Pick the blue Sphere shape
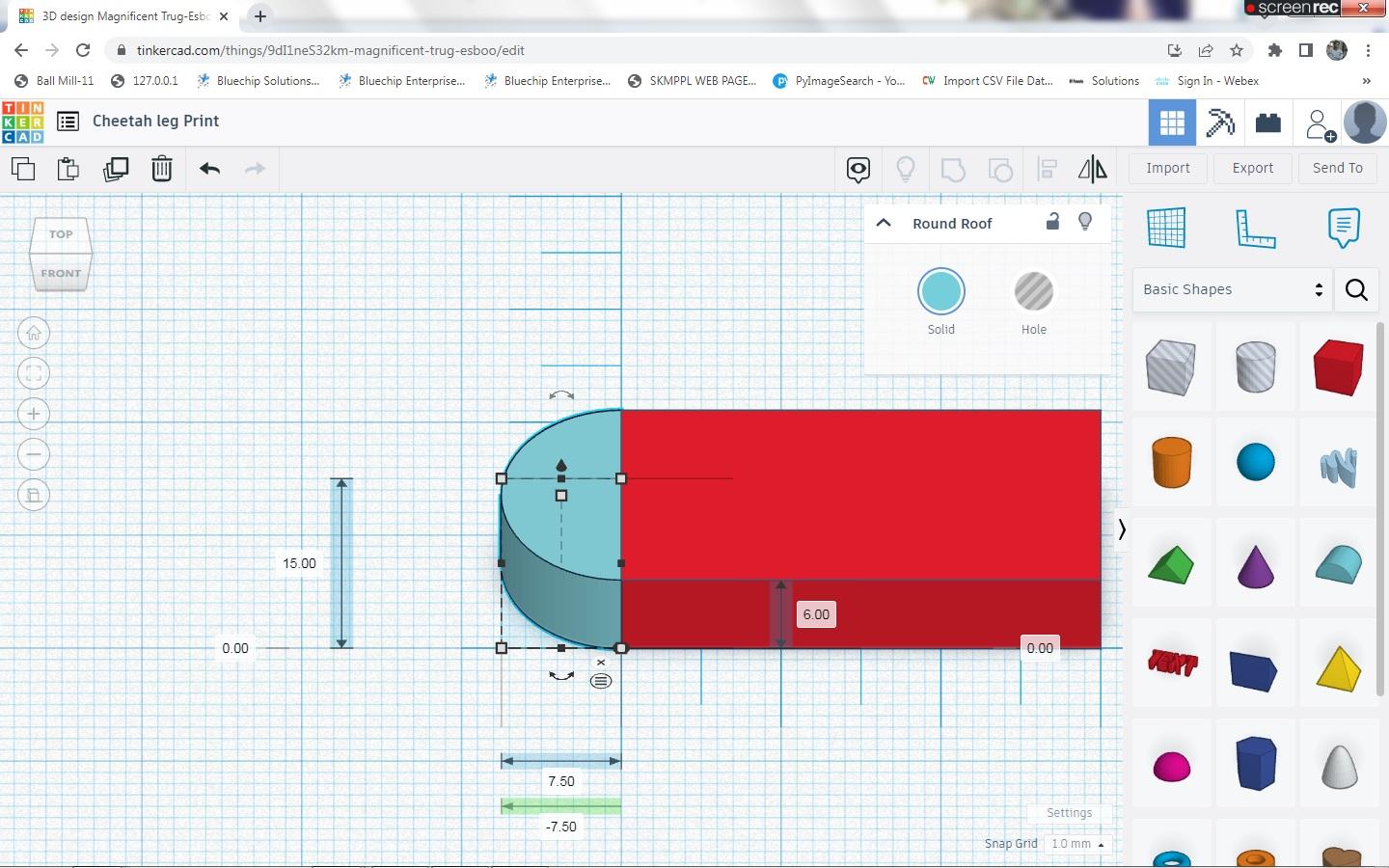 pyautogui.click(x=1256, y=462)
